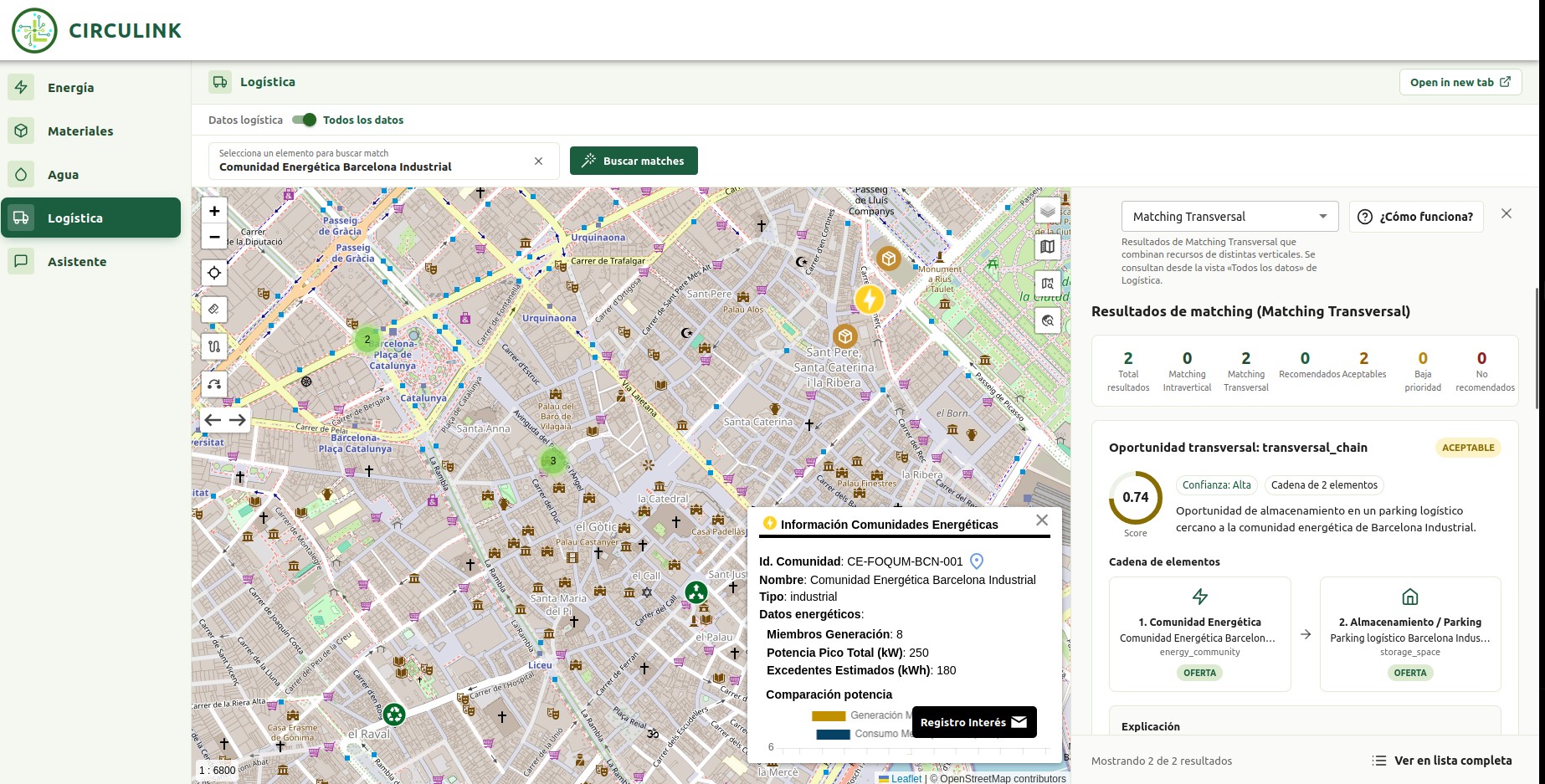Select Almacenamiento / Parking chain card
The image size is (1545, 784).
(x=1410, y=633)
